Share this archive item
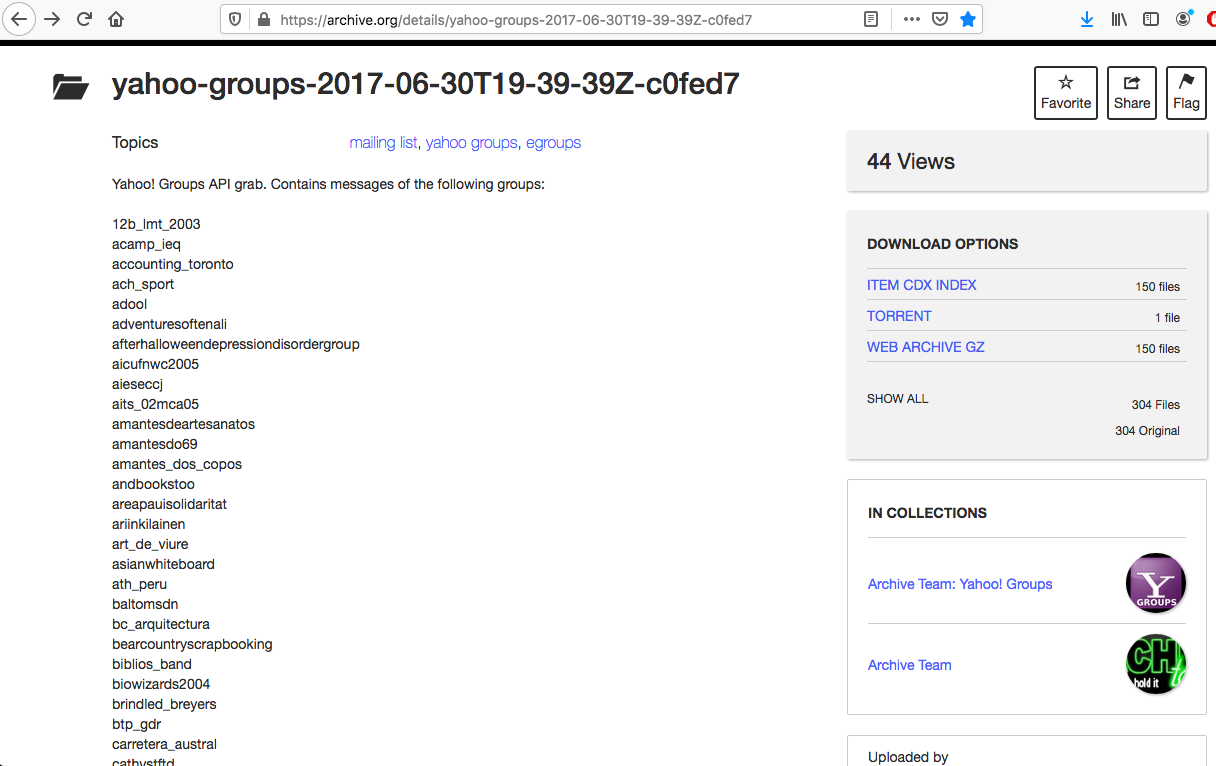 pyautogui.click(x=1132, y=93)
